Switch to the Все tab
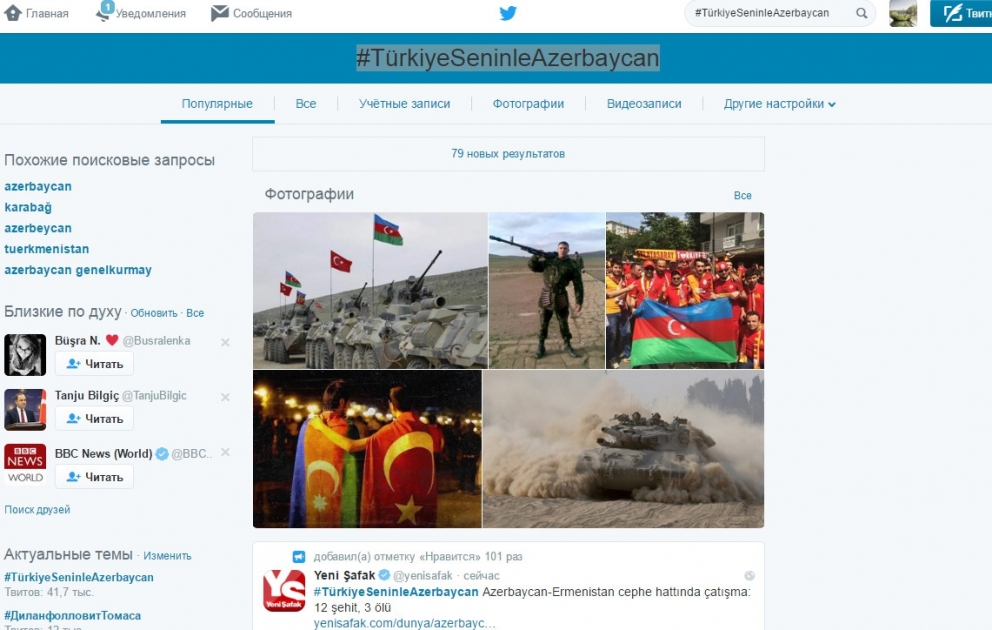 click(306, 104)
